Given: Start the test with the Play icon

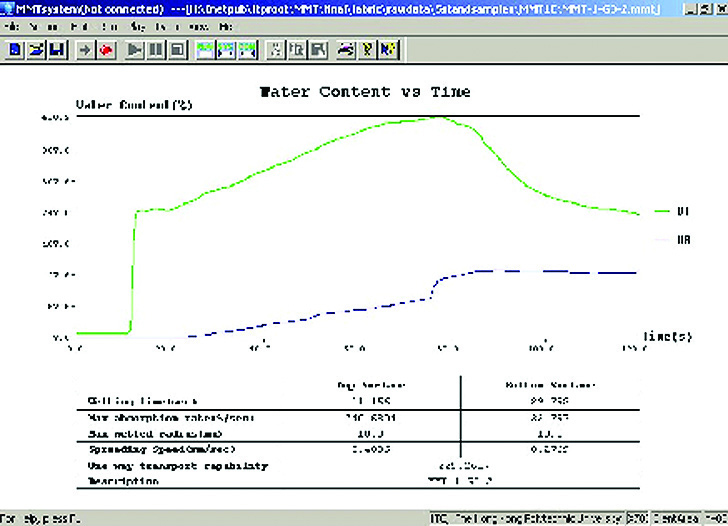Looking at the screenshot, I should point(136,48).
